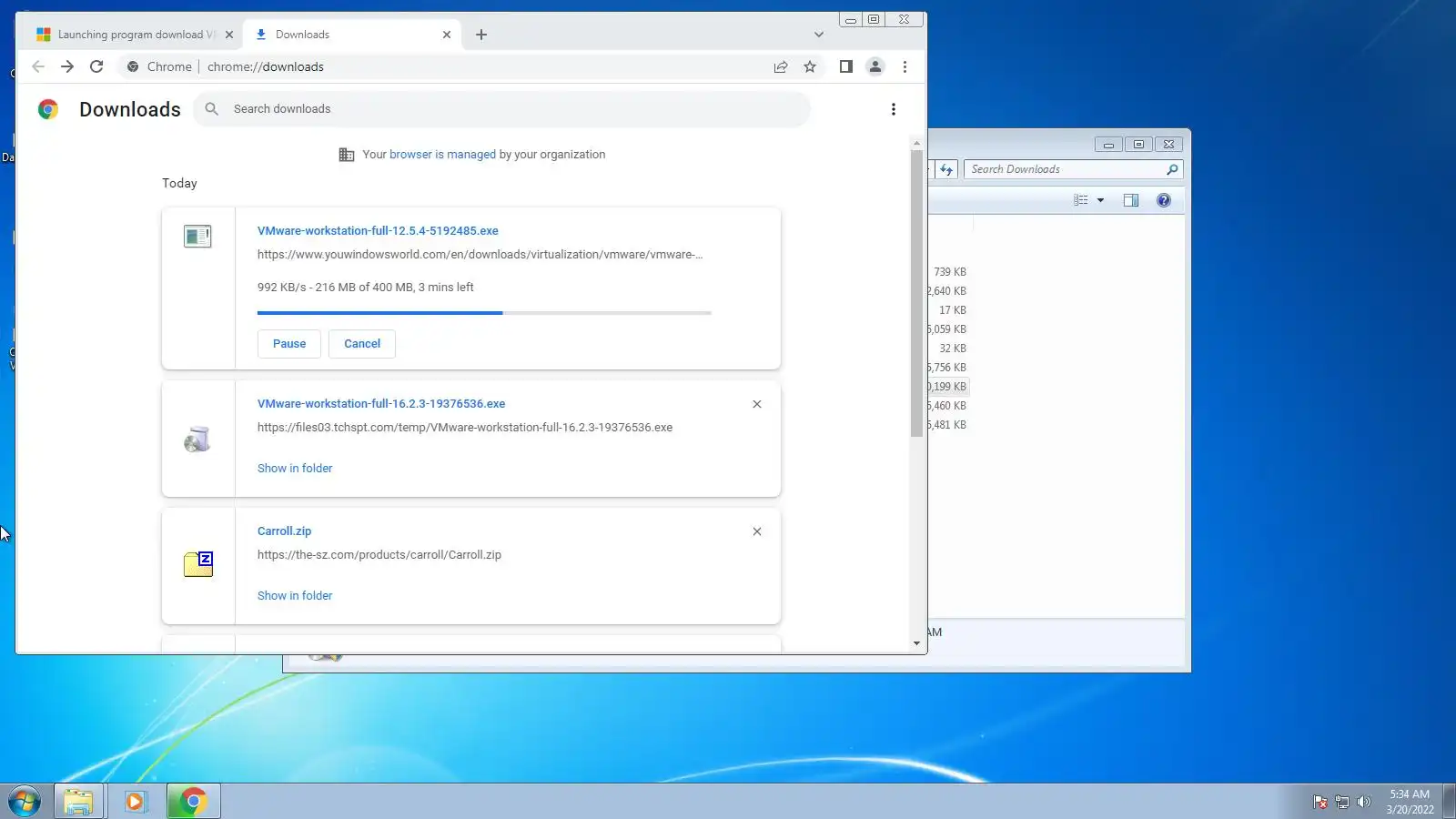Open the taskbar clock and date
Viewport: 1456px width, 819px height.
point(1410,802)
